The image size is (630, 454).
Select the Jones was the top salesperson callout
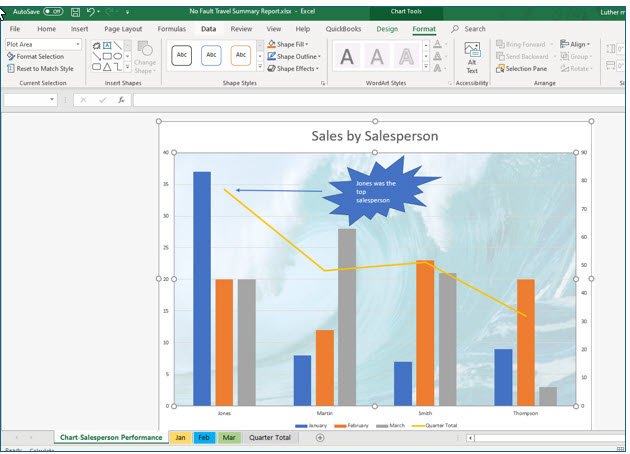click(380, 190)
